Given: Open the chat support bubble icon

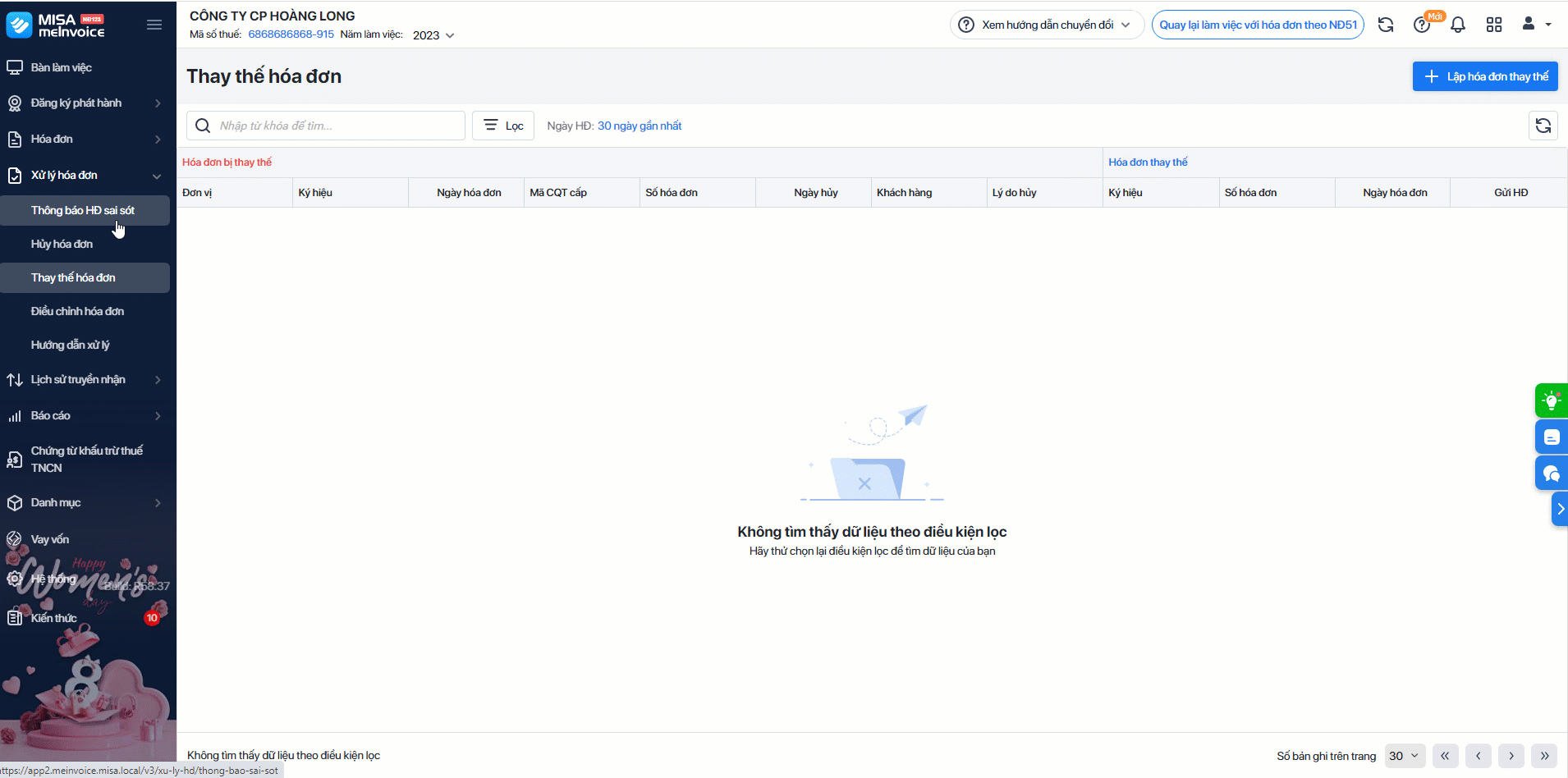Looking at the screenshot, I should tap(1552, 474).
